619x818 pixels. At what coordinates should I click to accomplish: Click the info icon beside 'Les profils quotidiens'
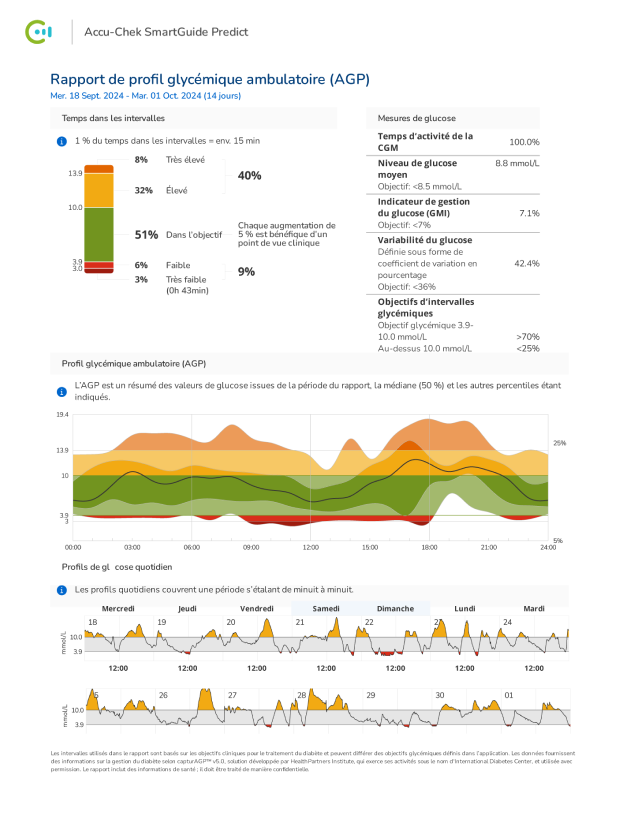tap(62, 590)
